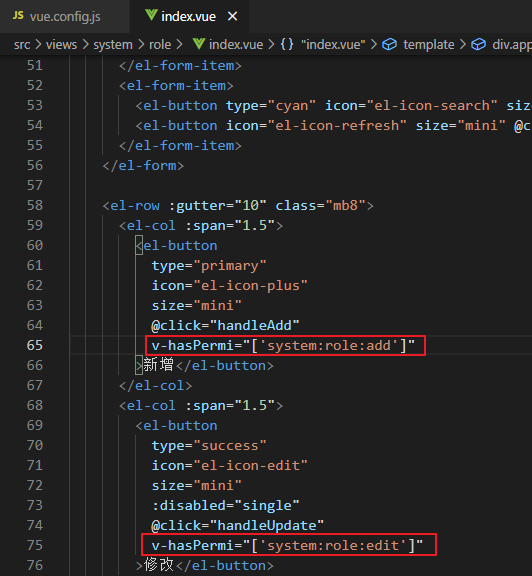Viewport: 532px width, 576px height.
Task: Click the 修改 button text on line 76
Action: [x=158, y=565]
